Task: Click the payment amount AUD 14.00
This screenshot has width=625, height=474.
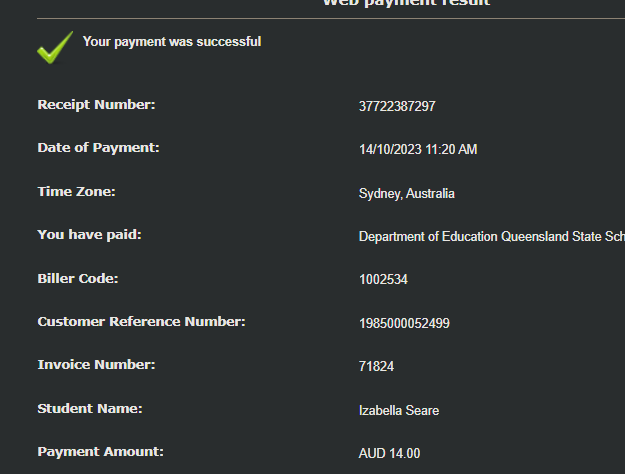Action: click(x=389, y=454)
